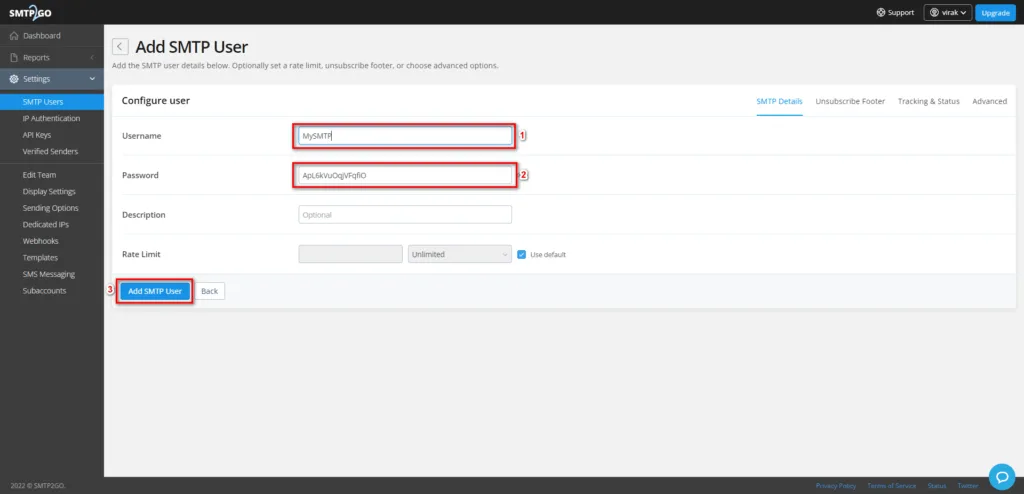Open the Unlimited rate limit dropdown
The height and width of the screenshot is (494, 1024).
click(459, 254)
